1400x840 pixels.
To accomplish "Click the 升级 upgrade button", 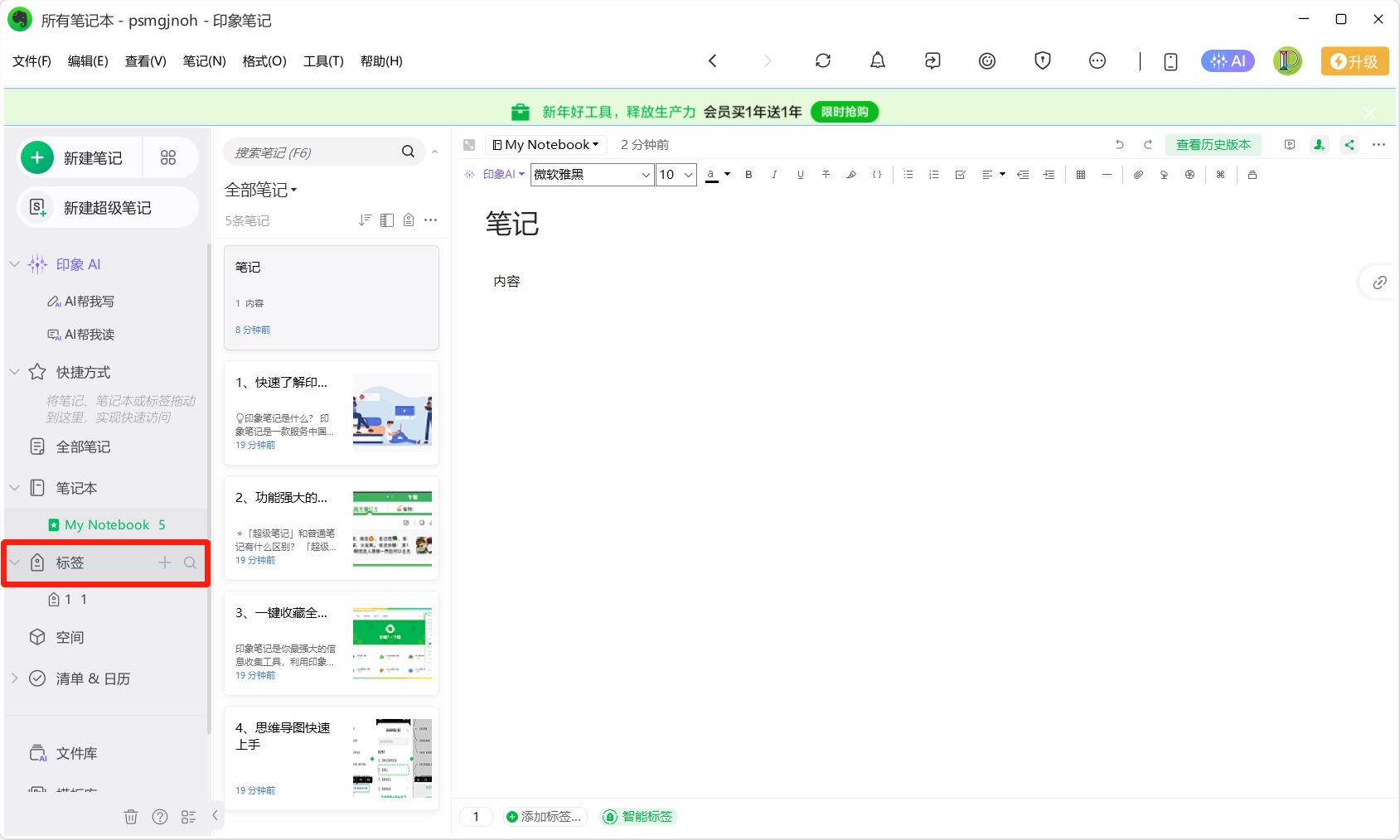I will tap(1354, 61).
